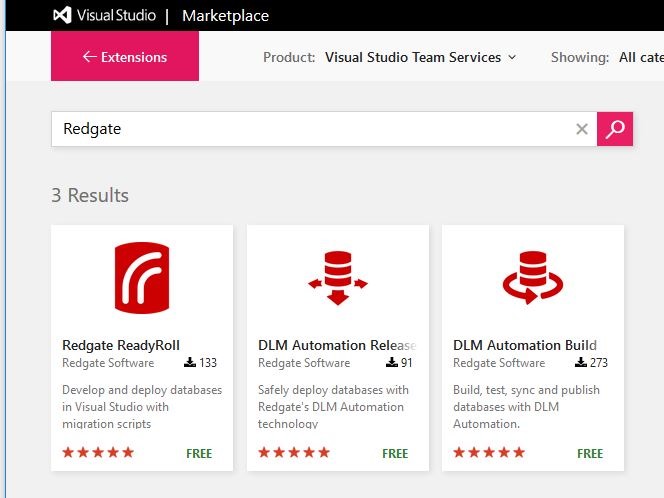664x498 pixels.
Task: Open the Redgate ReadyRoll logo icon
Action: coord(142,277)
